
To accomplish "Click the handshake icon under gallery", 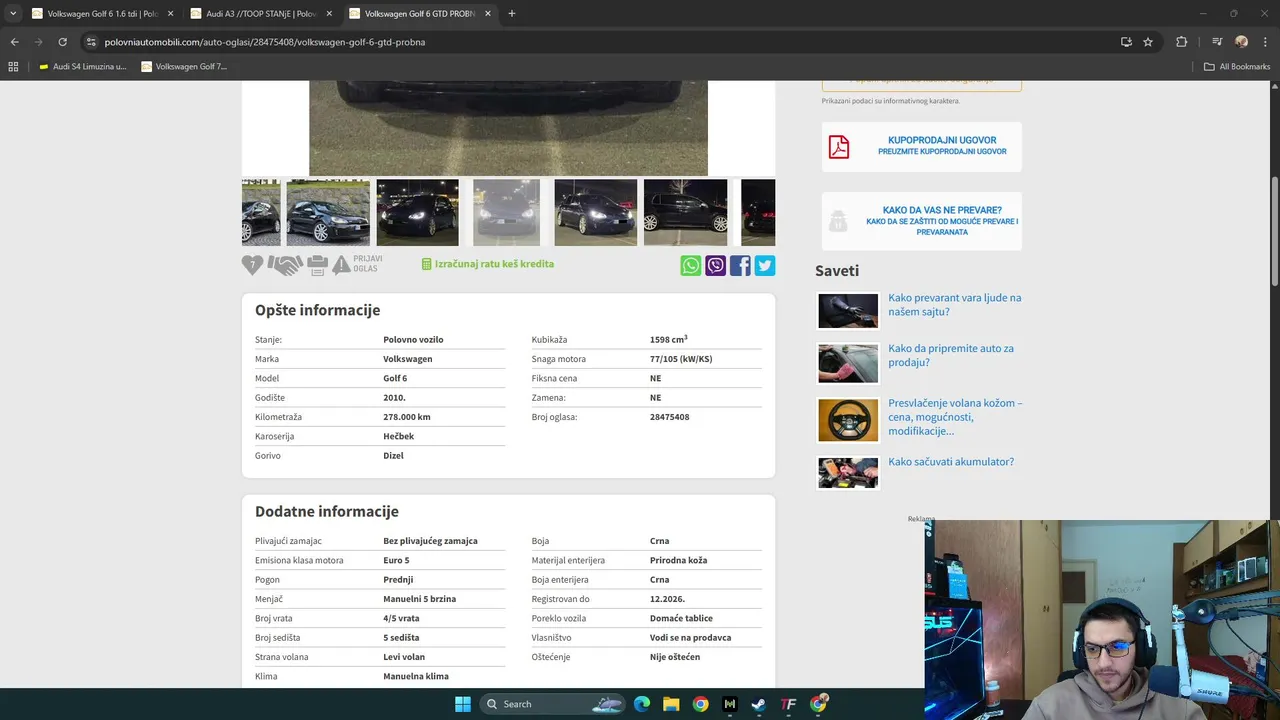I will tap(285, 265).
